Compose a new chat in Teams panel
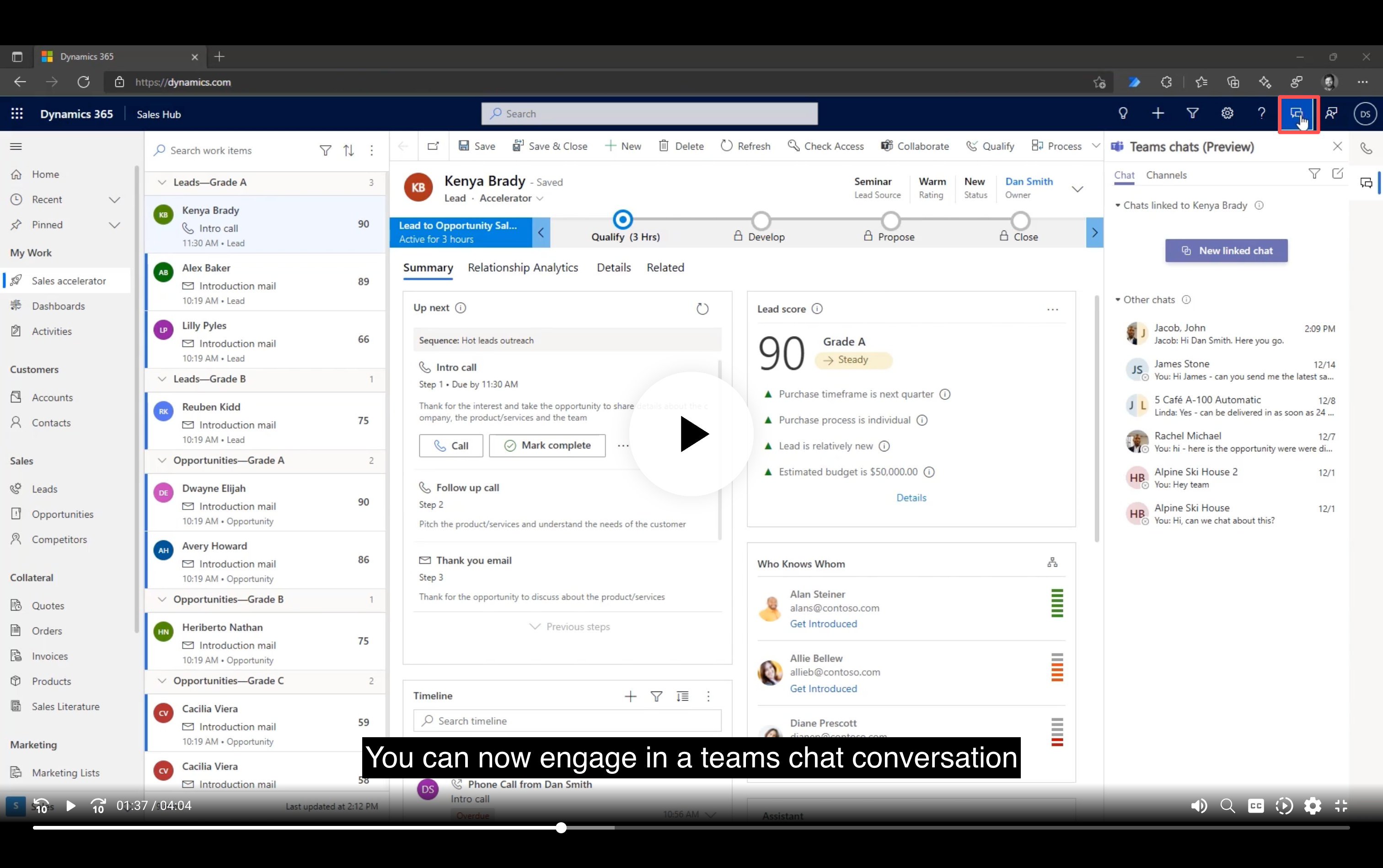1383x868 pixels. tap(1338, 173)
